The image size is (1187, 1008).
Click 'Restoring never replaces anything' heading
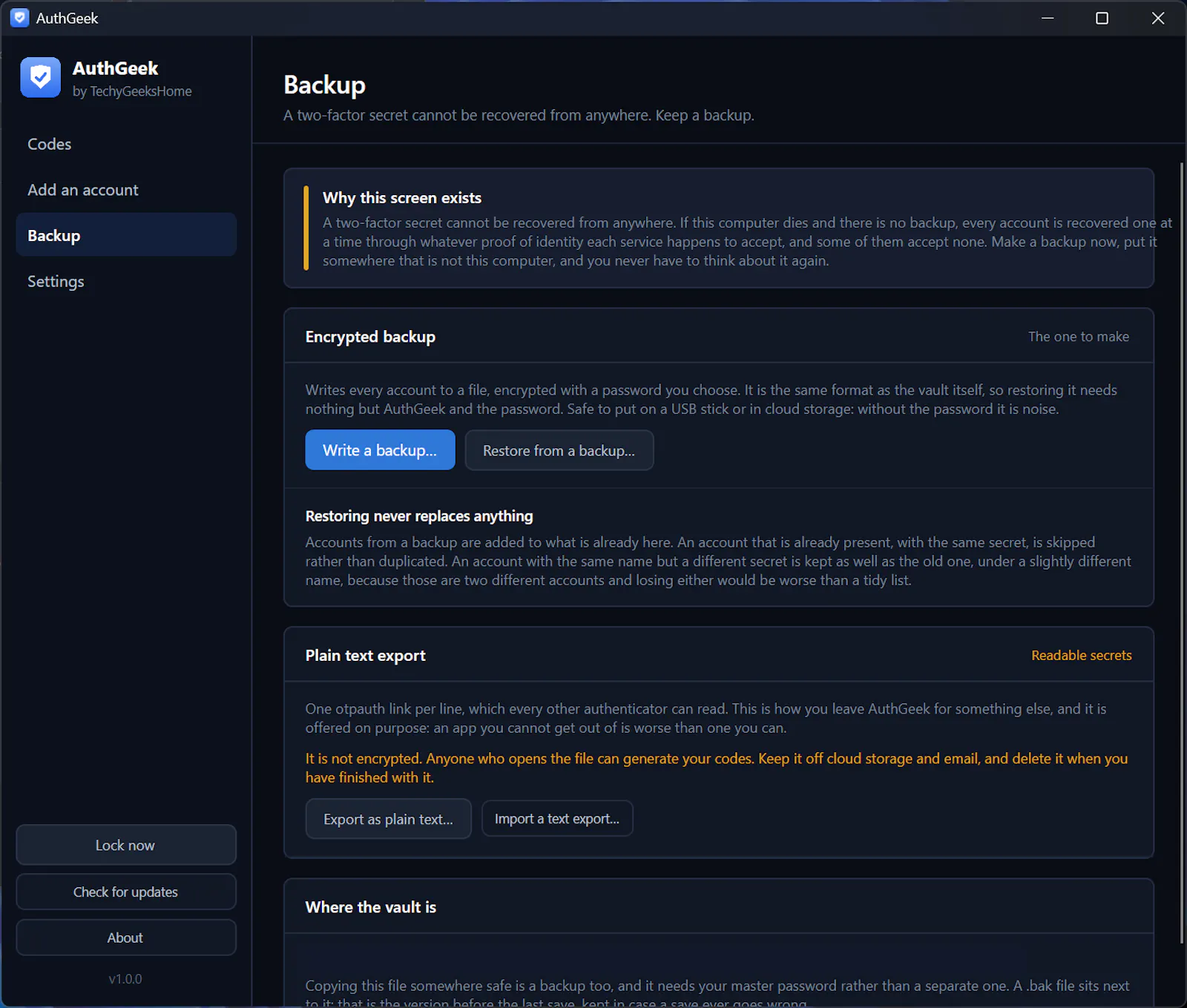pos(419,516)
